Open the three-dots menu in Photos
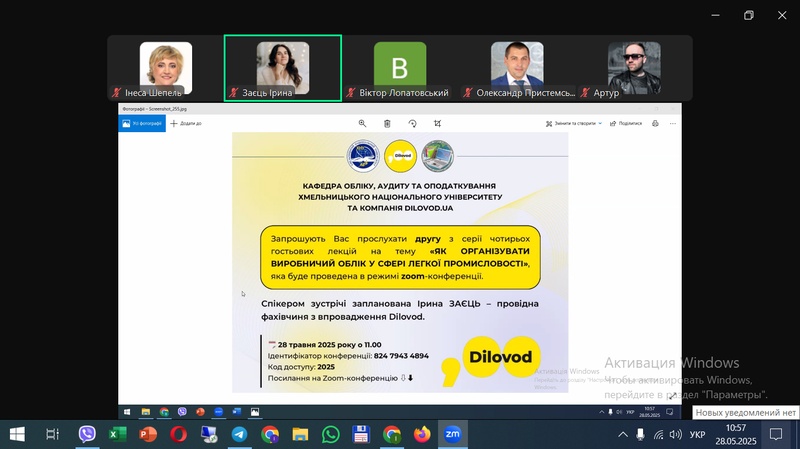The image size is (800, 449). coord(672,123)
